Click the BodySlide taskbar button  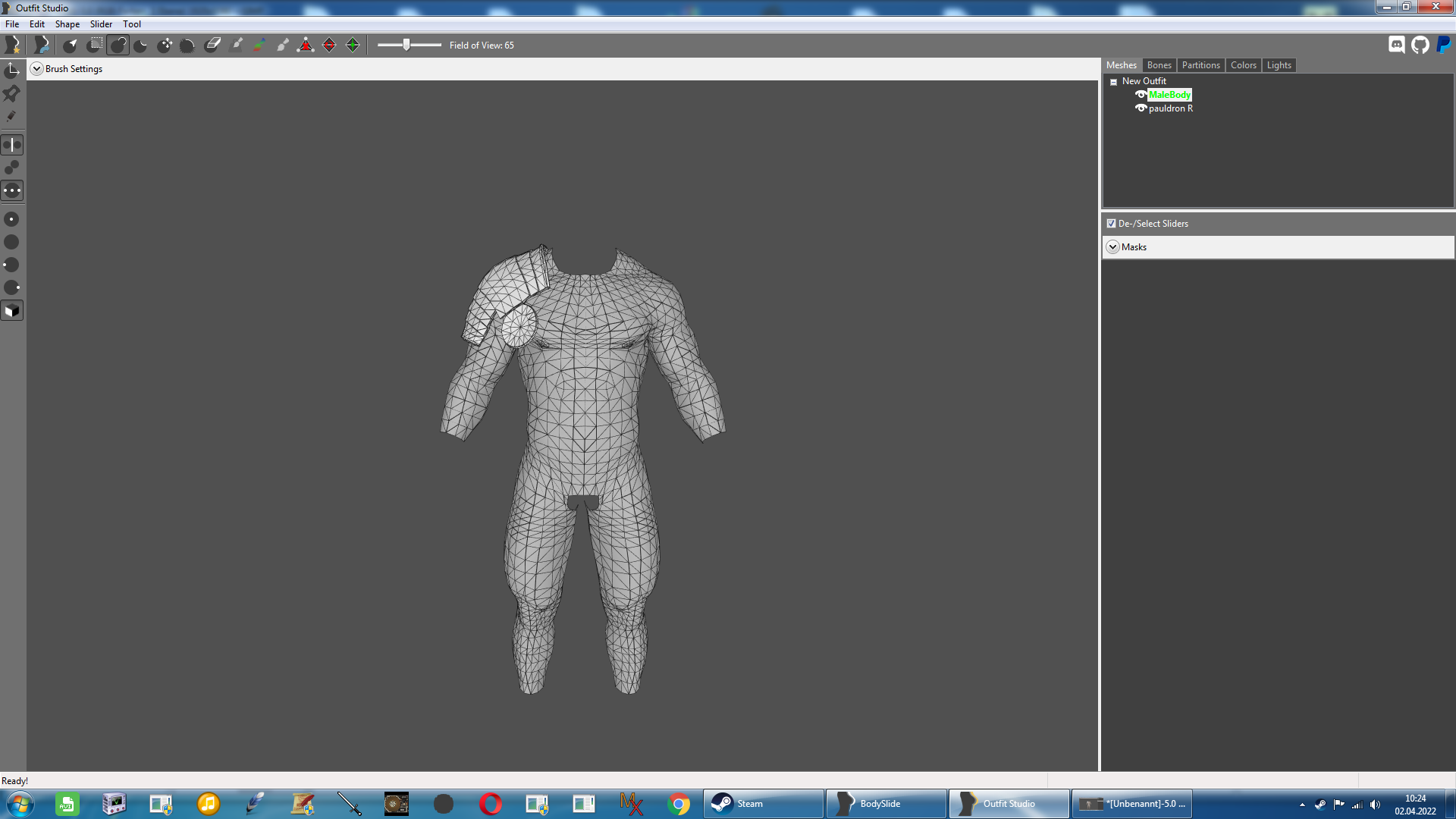tap(886, 804)
